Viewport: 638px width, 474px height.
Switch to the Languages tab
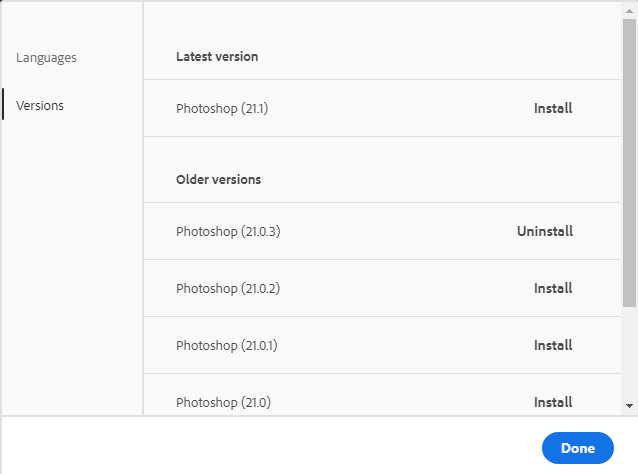(x=46, y=58)
